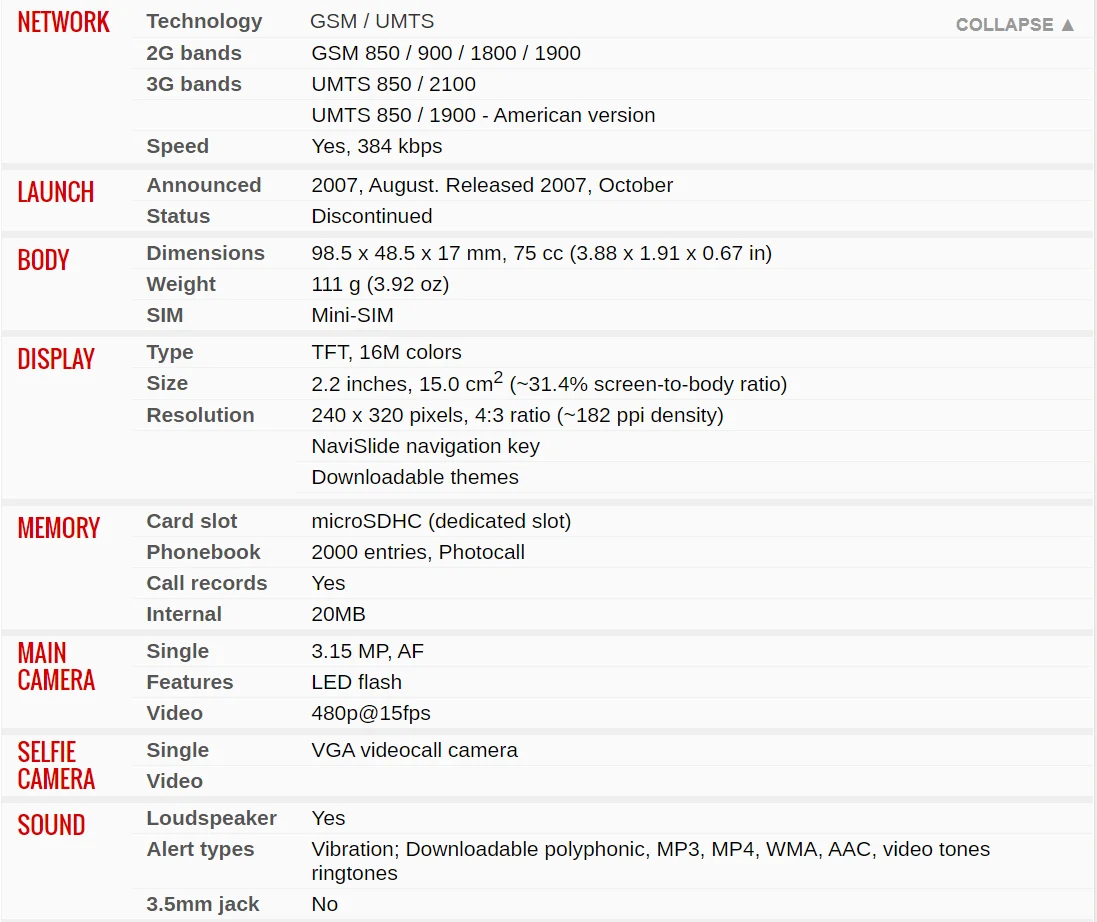Click the LED flash value text

[357, 682]
